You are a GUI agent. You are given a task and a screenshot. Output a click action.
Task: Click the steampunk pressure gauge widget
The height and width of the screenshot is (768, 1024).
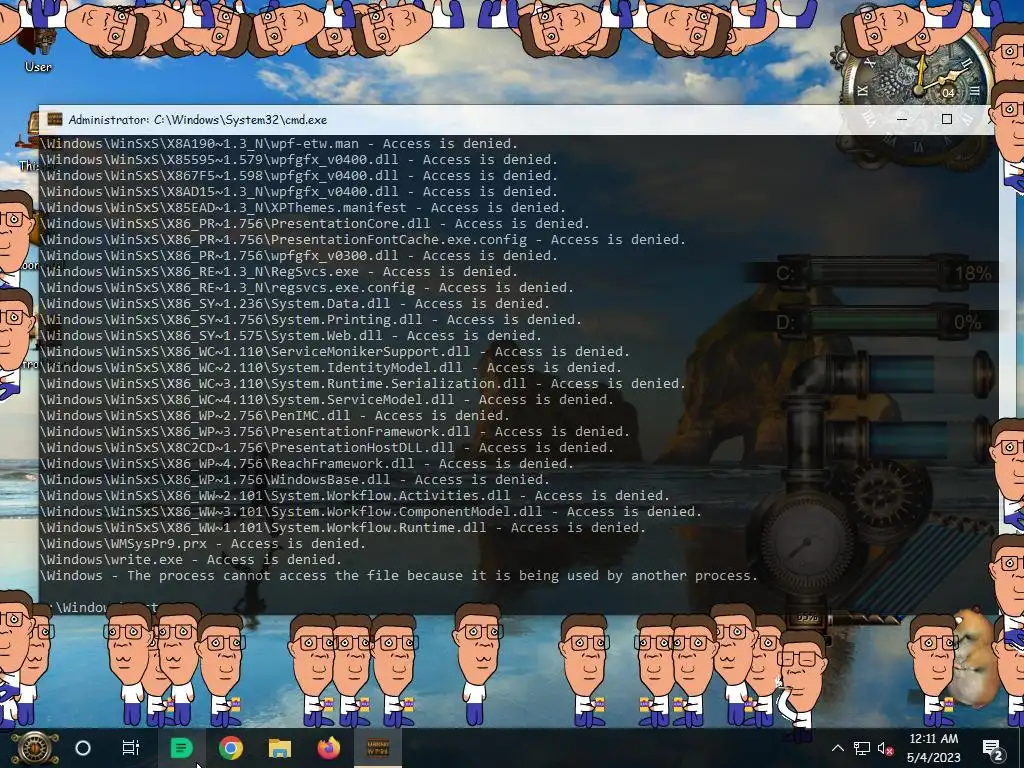[805, 543]
